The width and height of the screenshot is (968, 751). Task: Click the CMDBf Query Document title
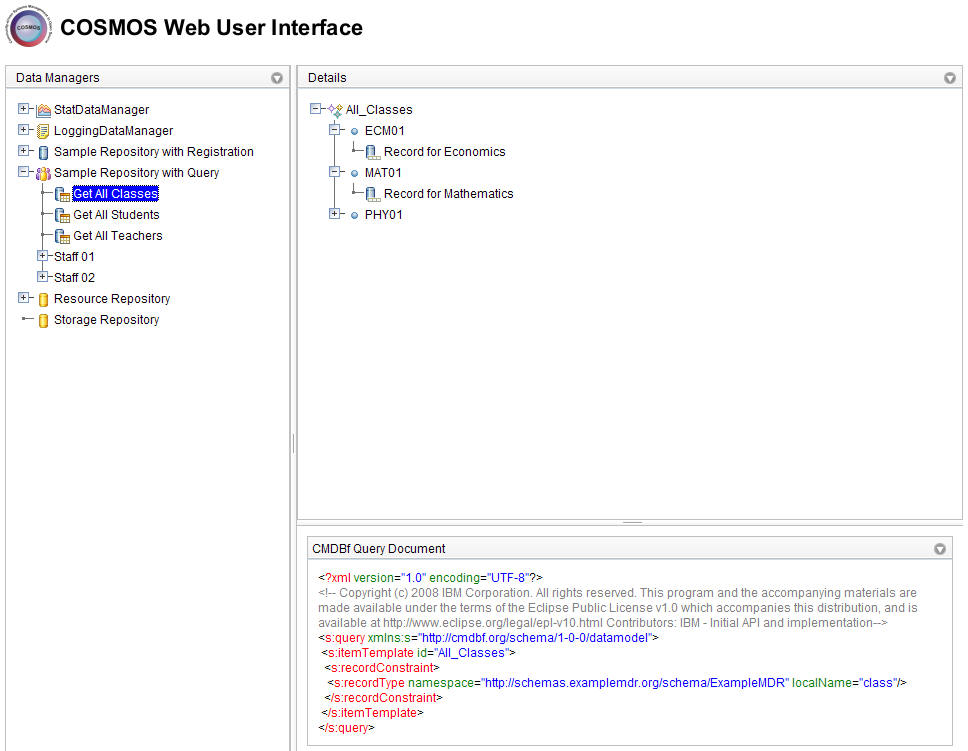click(x=378, y=549)
